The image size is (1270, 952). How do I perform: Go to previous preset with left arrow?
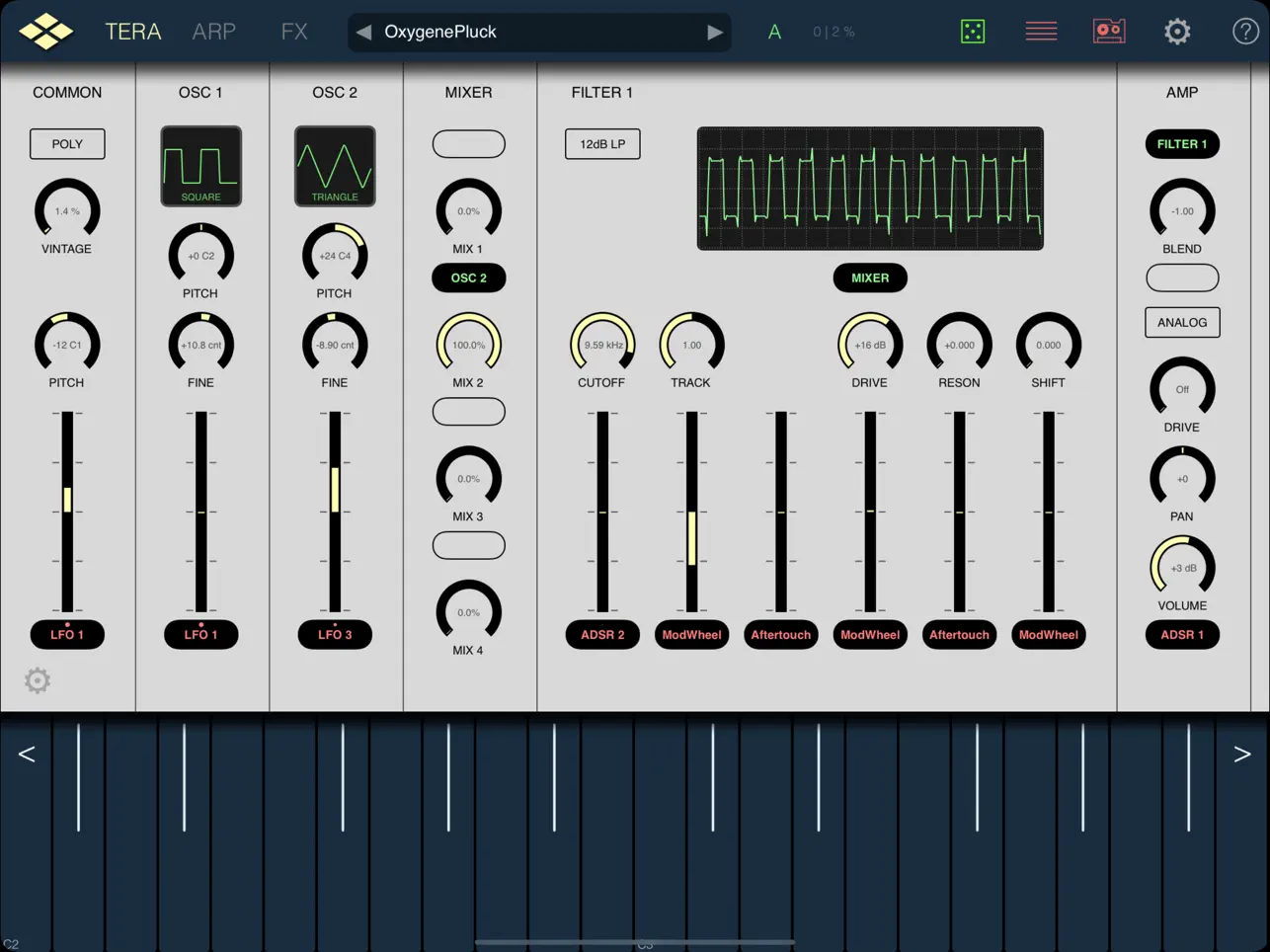coord(363,32)
